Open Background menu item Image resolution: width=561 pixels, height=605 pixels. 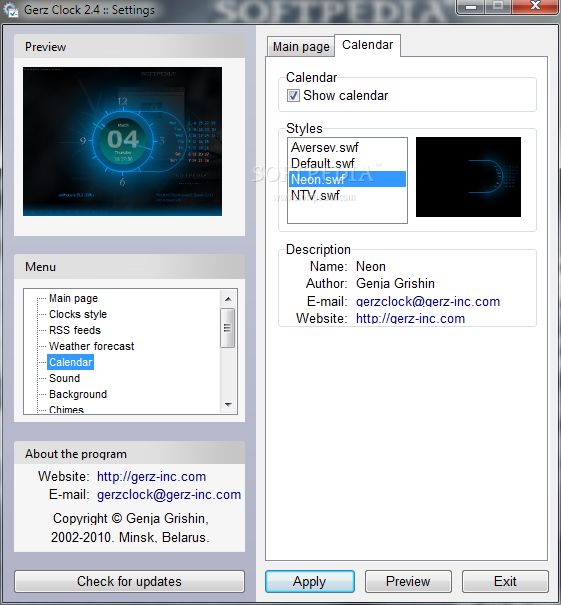point(78,394)
